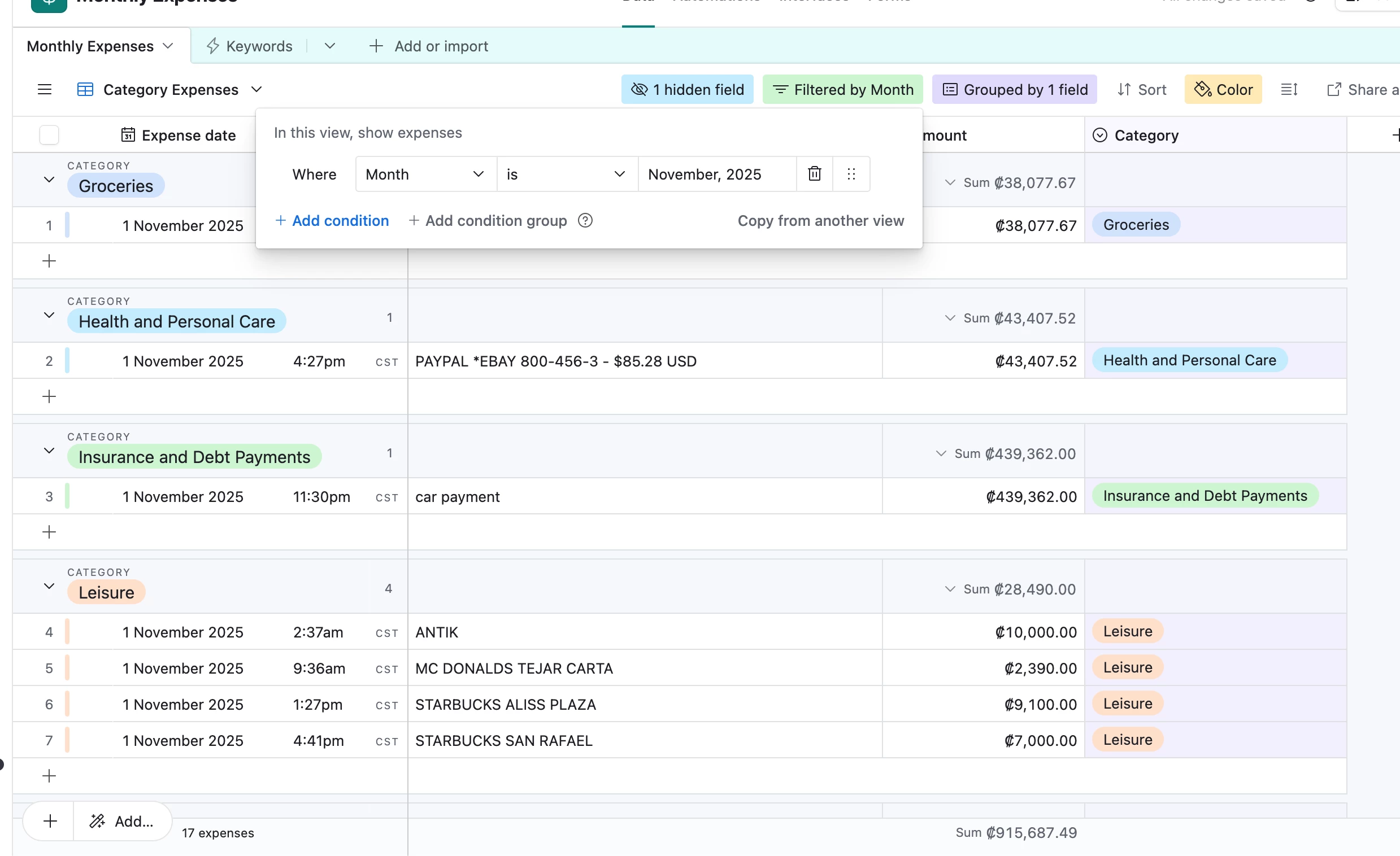
Task: Open the Month field dropdown in filter
Action: click(x=425, y=174)
